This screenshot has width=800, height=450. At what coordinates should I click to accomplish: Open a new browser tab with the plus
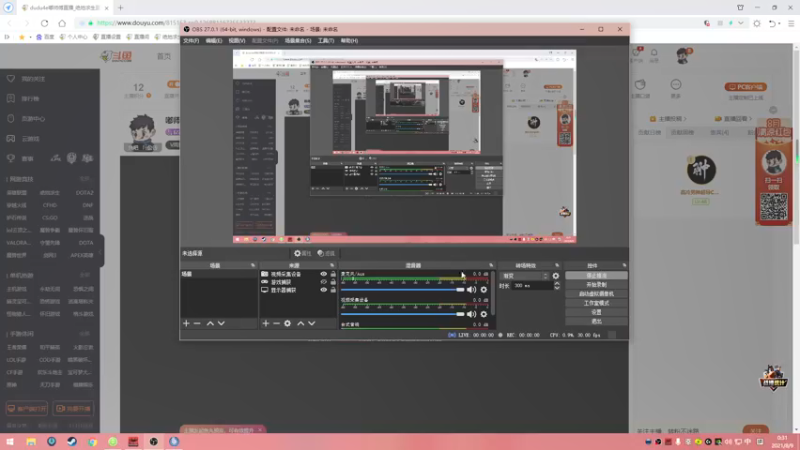[120, 8]
